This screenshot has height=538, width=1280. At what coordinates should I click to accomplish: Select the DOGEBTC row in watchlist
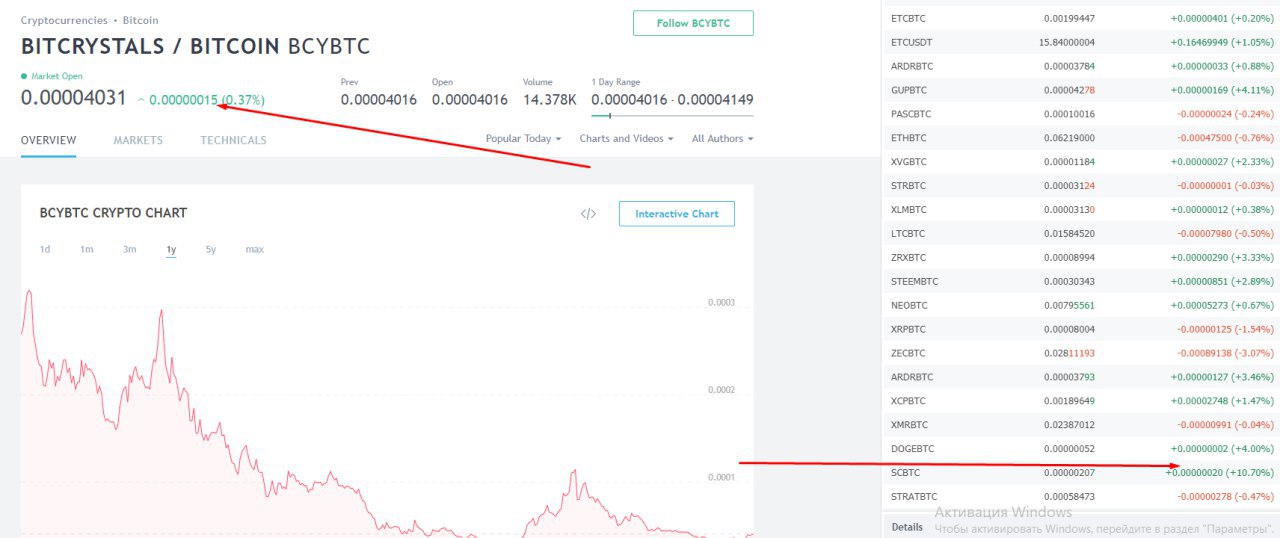click(x=1081, y=449)
